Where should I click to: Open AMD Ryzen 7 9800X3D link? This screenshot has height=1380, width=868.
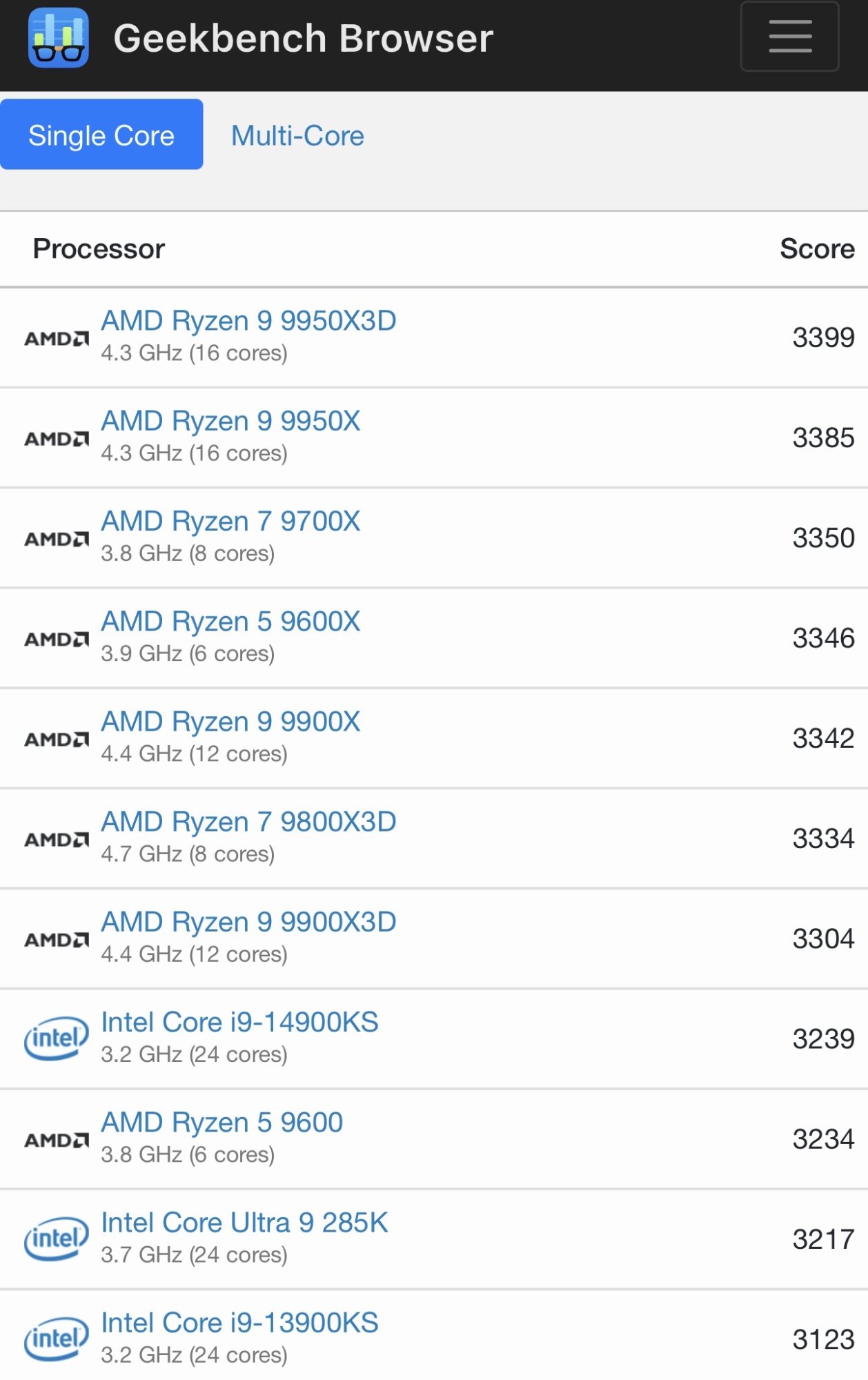click(x=248, y=821)
